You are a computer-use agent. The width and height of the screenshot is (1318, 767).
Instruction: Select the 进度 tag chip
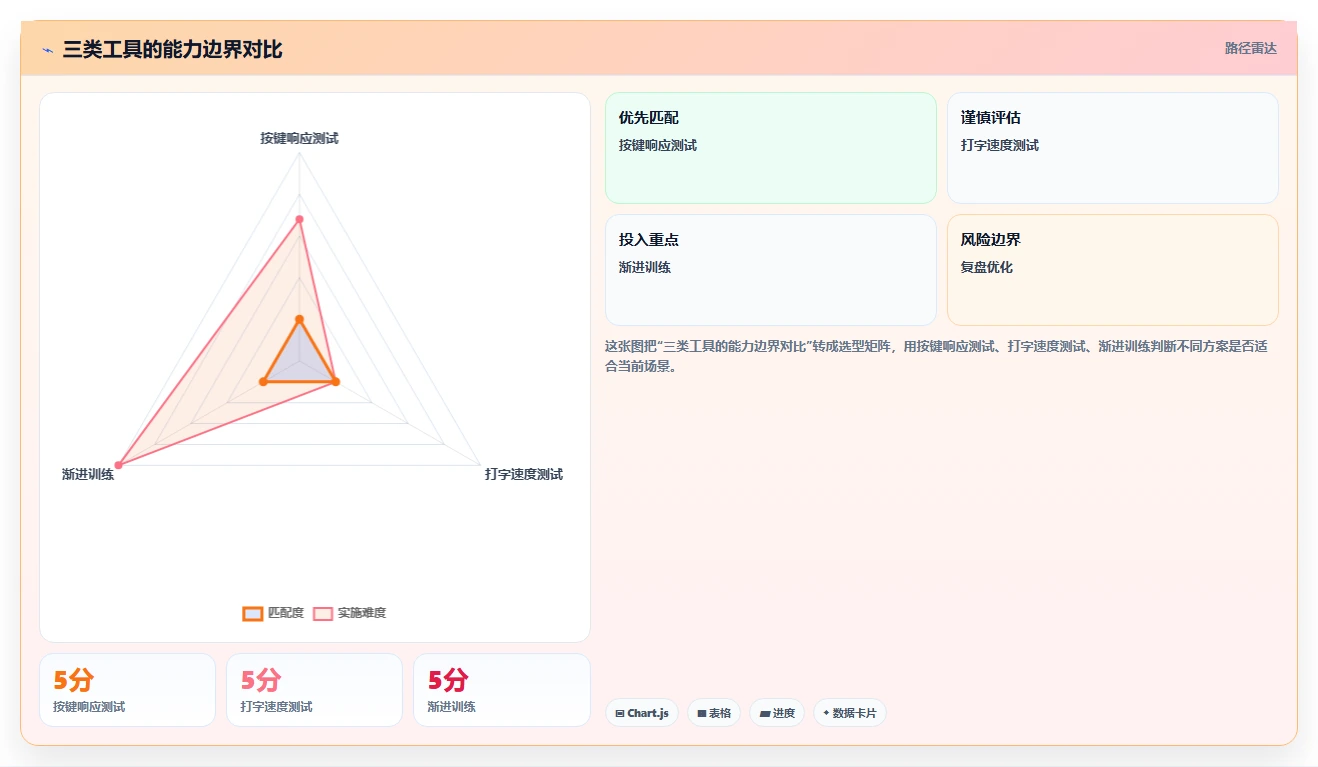(x=777, y=713)
